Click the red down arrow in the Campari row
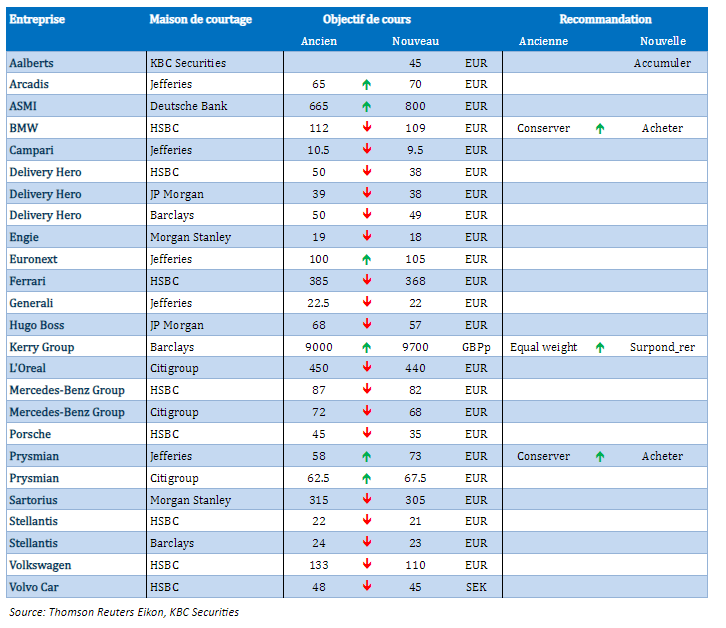The width and height of the screenshot is (726, 628). [x=367, y=150]
